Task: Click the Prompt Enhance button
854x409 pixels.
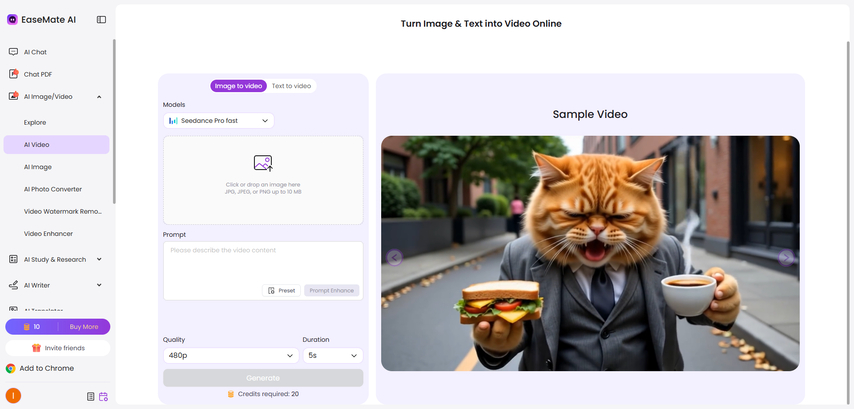Action: coord(332,290)
